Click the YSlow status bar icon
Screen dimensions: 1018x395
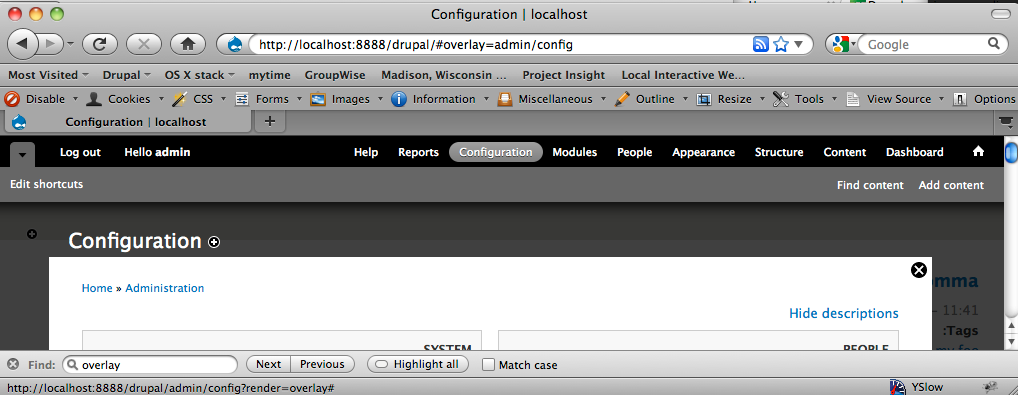coord(898,387)
